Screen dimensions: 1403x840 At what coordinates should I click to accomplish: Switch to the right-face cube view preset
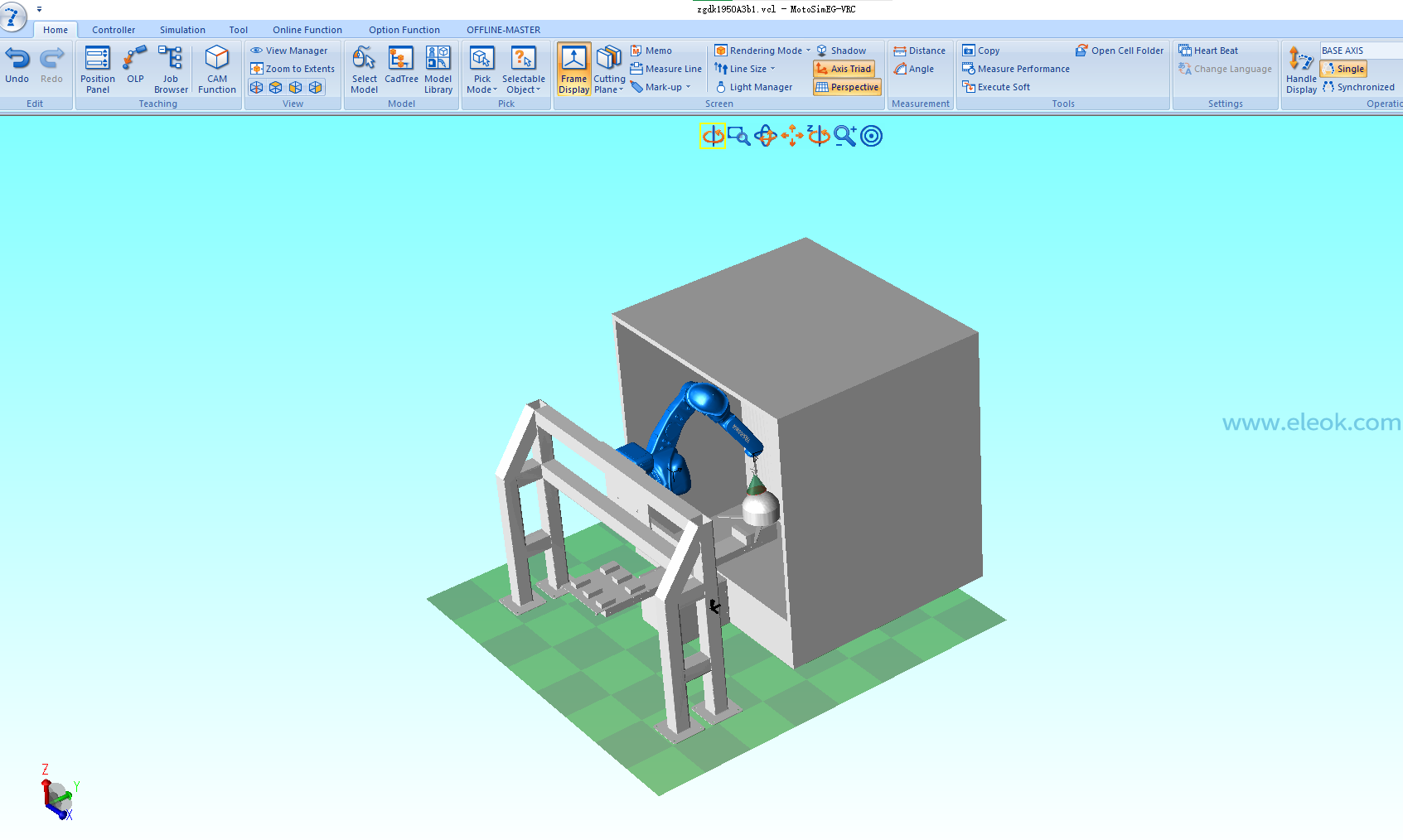click(x=316, y=87)
